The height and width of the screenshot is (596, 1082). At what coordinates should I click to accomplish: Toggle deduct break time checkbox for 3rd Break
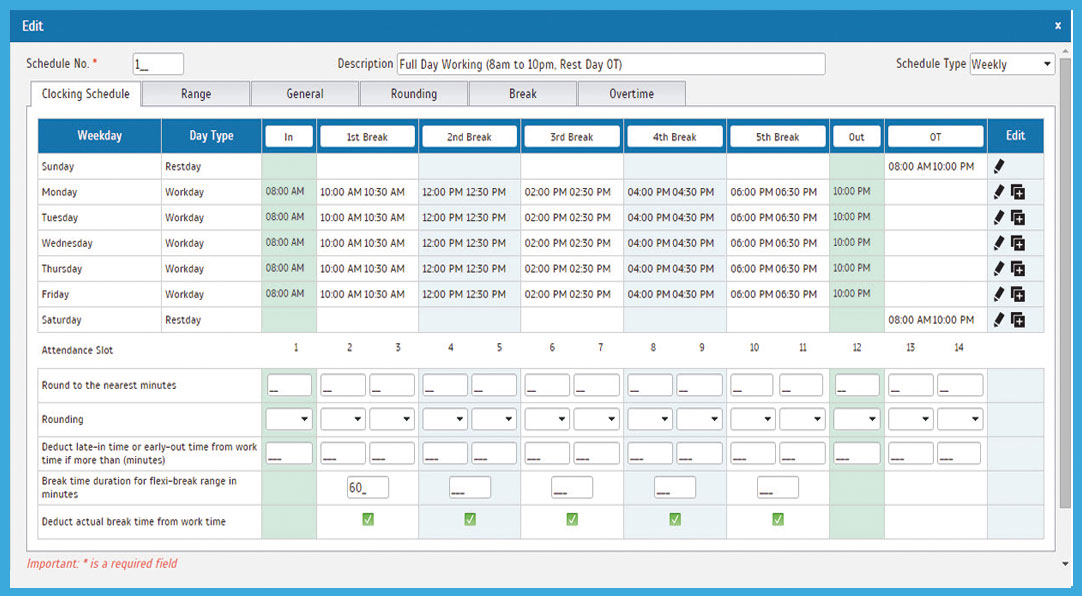572,520
